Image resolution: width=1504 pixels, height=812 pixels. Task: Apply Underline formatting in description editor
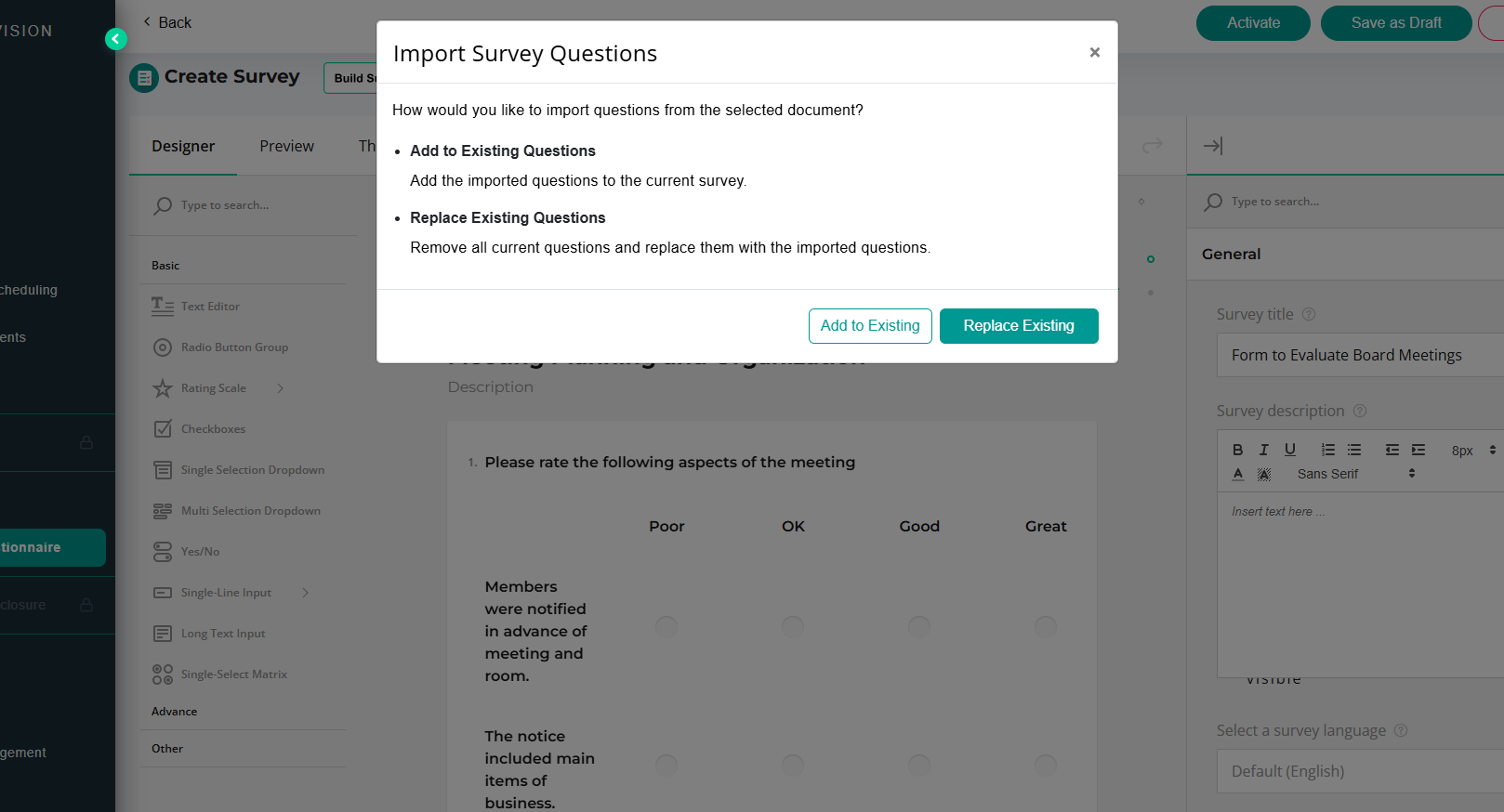coord(1290,450)
